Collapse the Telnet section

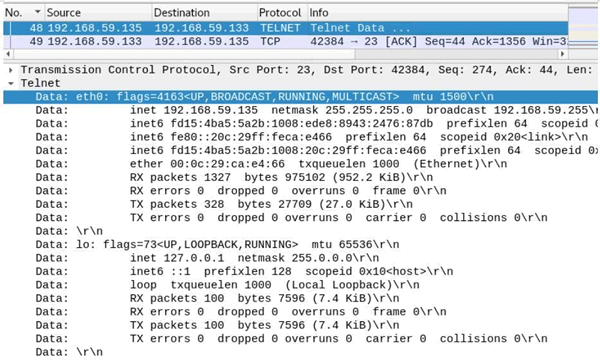coord(11,83)
